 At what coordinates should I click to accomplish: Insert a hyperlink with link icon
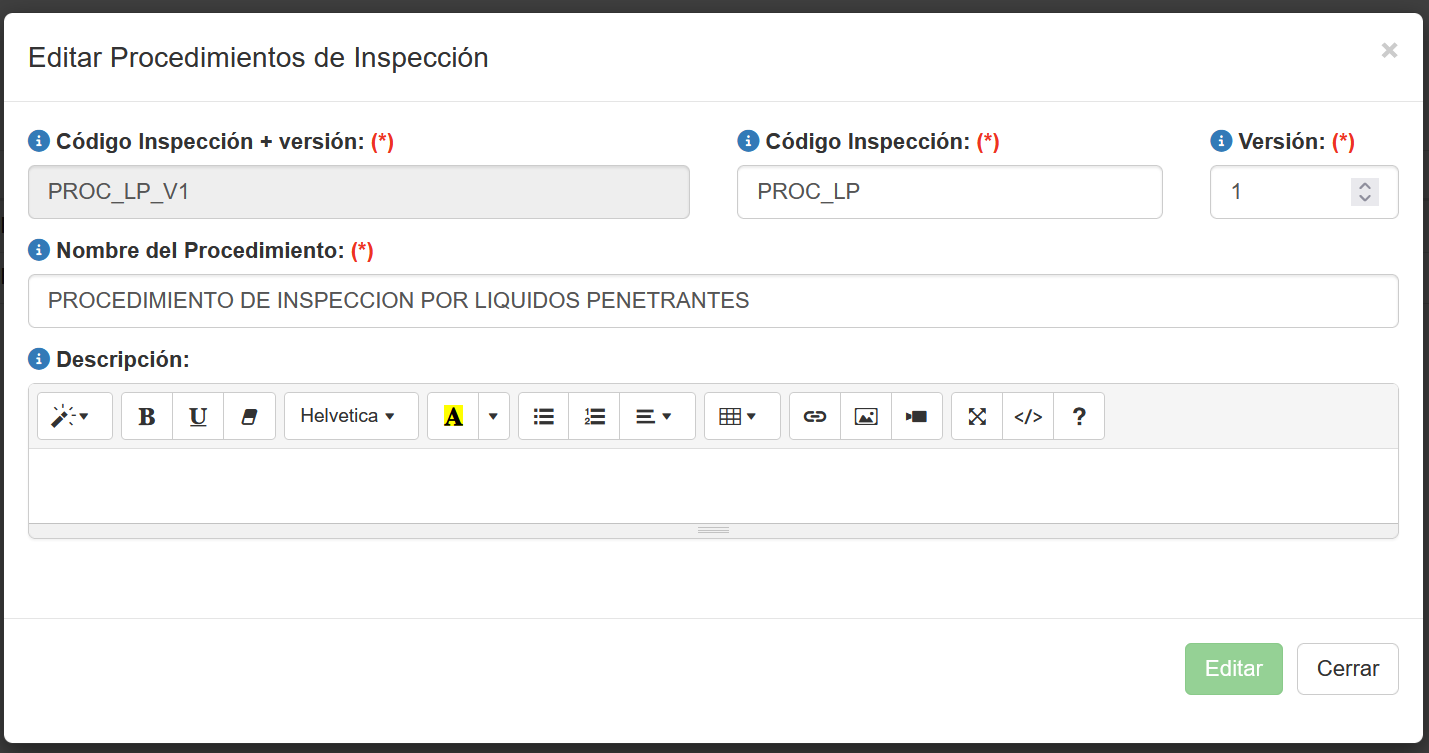[x=815, y=416]
